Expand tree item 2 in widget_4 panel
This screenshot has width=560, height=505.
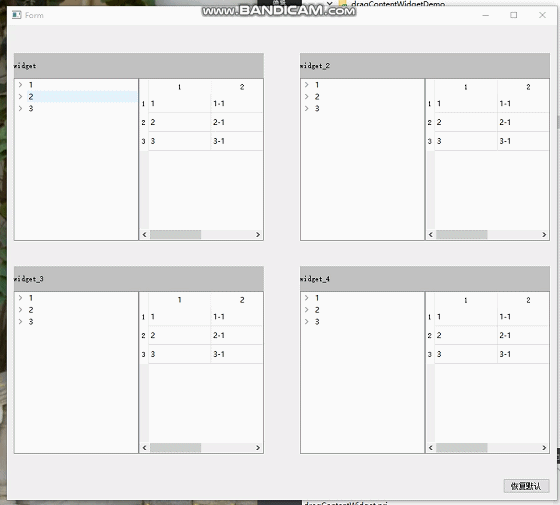coord(306,310)
